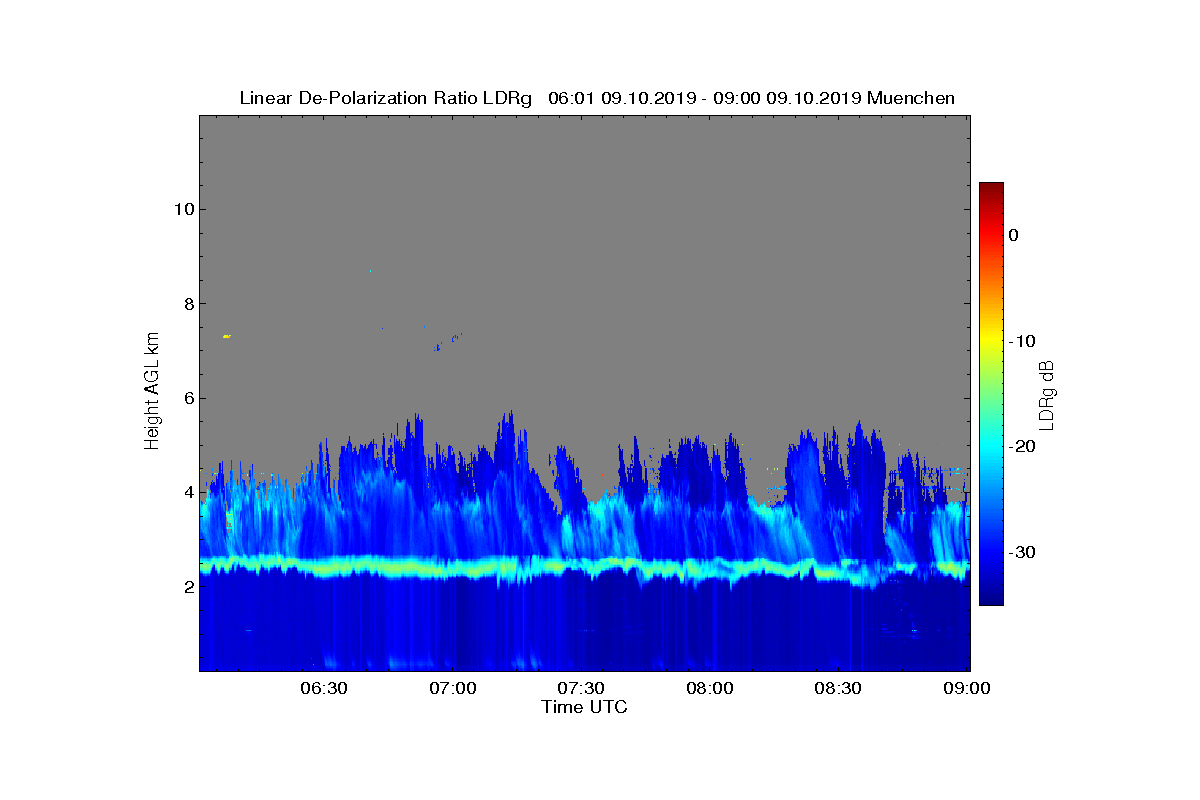Click the '07:00' time tick label

point(452,689)
